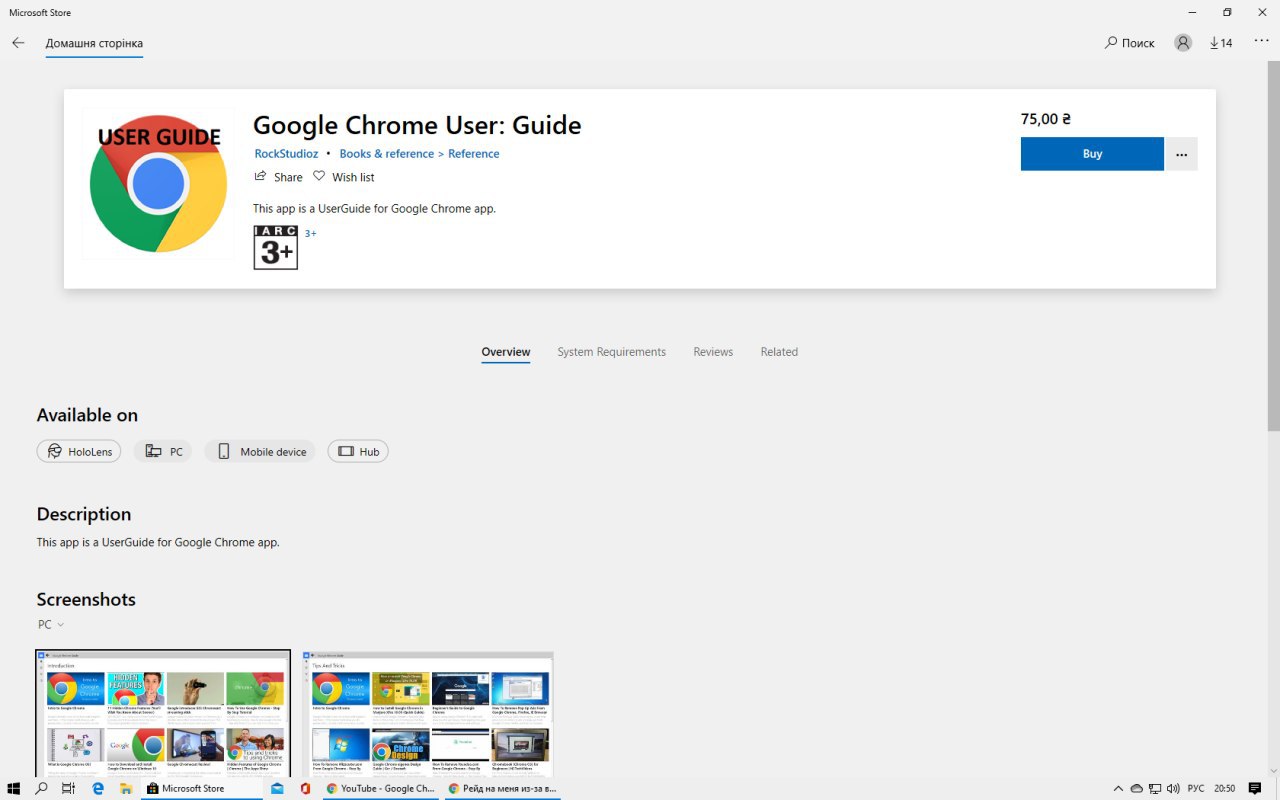Open the clock showing 20:50
The height and width of the screenshot is (800, 1280).
point(1224,788)
